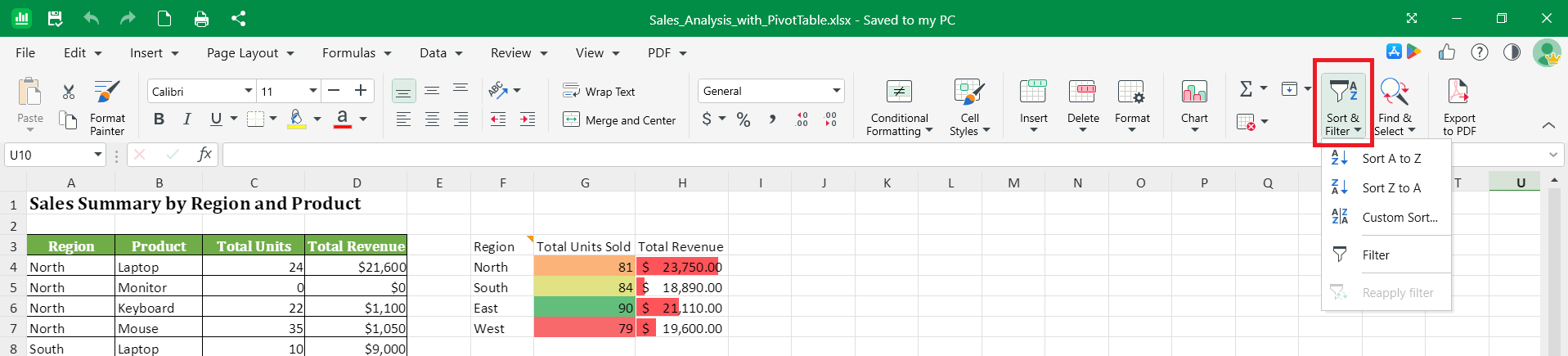The image size is (1568, 356).
Task: Choose Sort A to Z
Action: coord(1386,158)
